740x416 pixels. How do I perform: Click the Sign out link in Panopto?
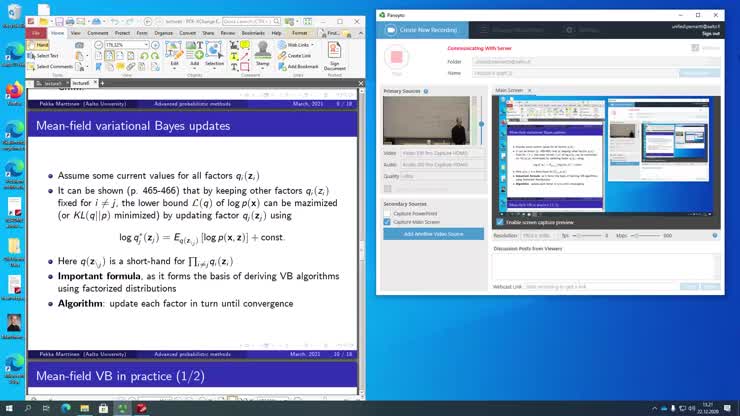point(710,34)
